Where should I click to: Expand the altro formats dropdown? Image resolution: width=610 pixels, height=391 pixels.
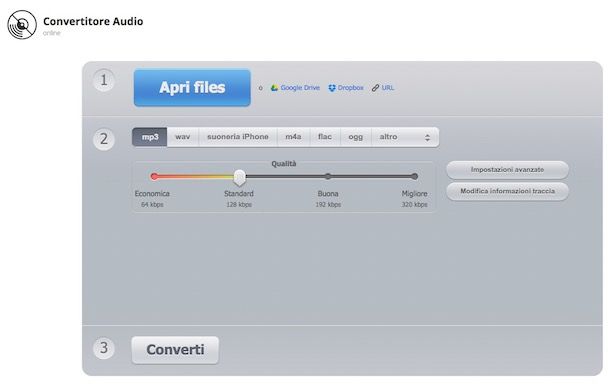(405, 137)
